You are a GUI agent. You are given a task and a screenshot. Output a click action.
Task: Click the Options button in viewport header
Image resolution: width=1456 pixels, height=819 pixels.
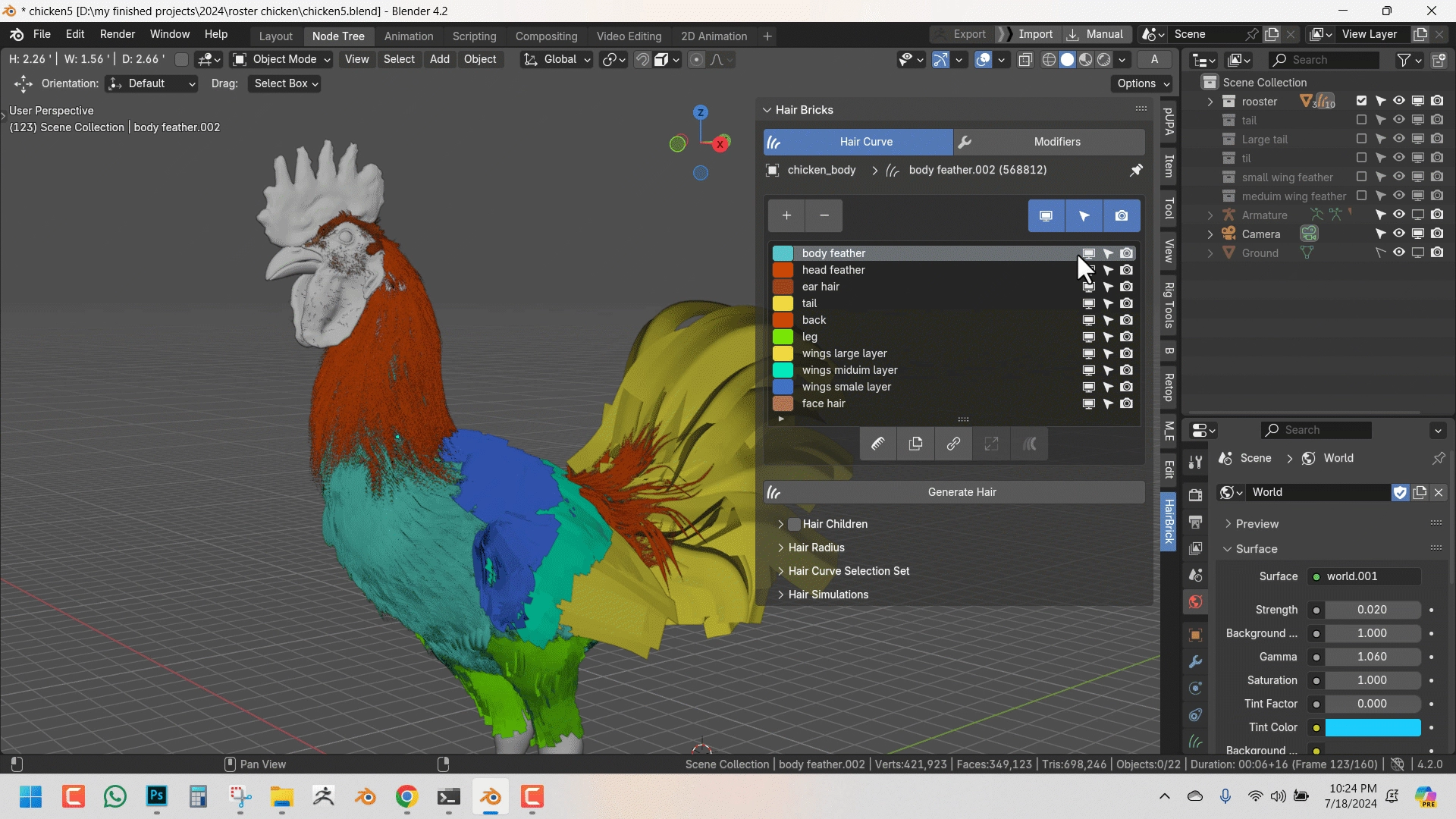point(1143,83)
